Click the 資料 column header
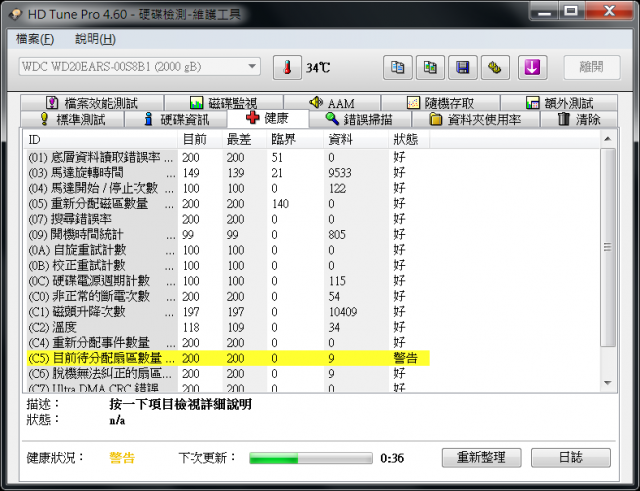Screen dimensions: 640x491 pos(356,140)
